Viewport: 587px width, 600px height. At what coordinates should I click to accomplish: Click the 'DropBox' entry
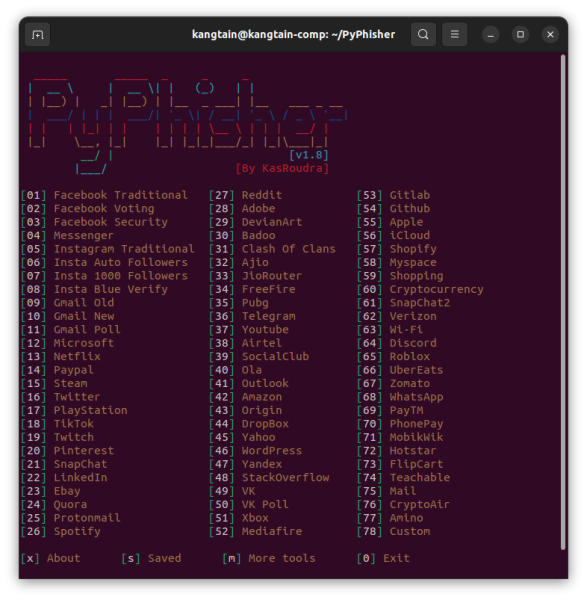pos(265,424)
